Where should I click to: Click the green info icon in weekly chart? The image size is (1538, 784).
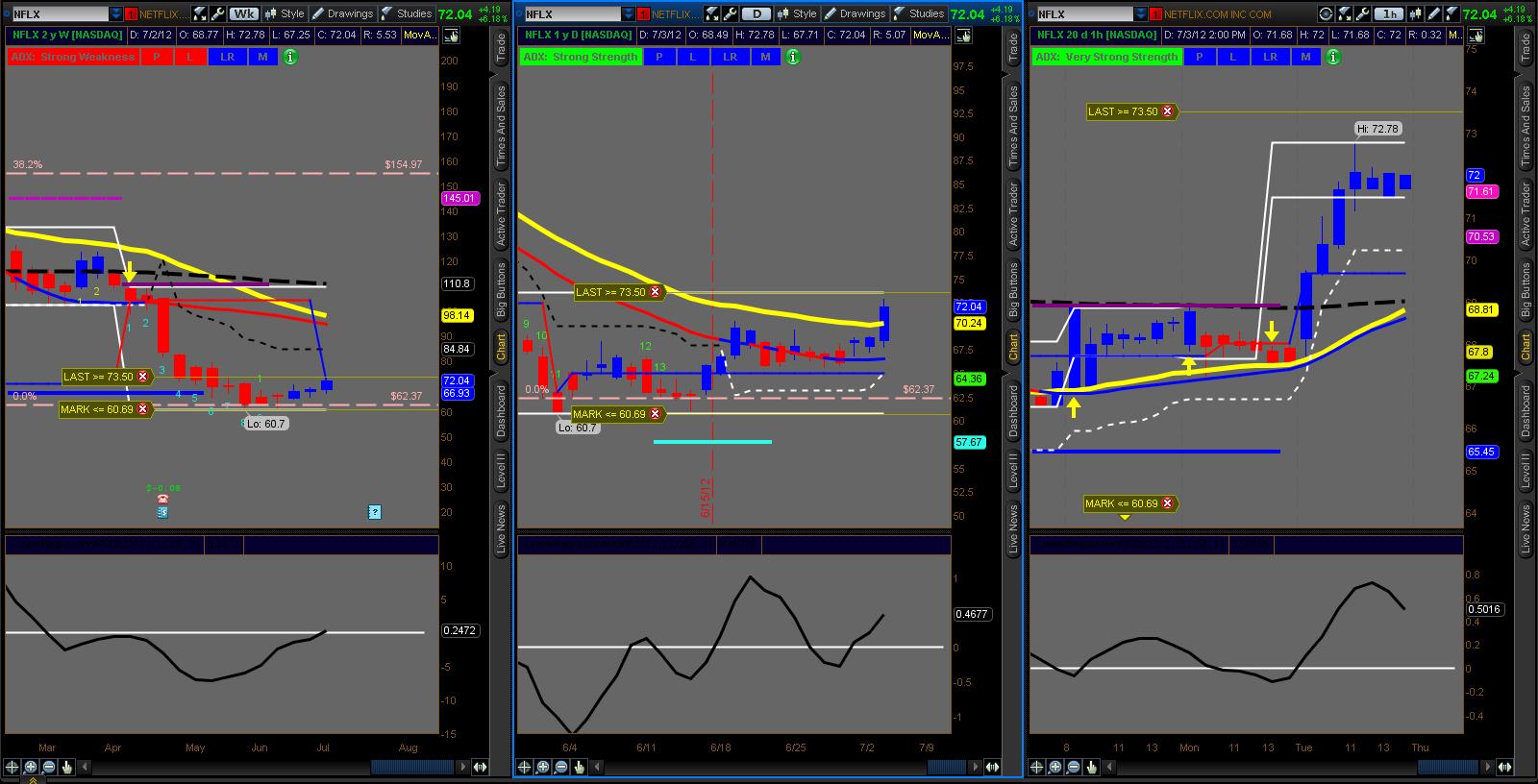(x=289, y=57)
